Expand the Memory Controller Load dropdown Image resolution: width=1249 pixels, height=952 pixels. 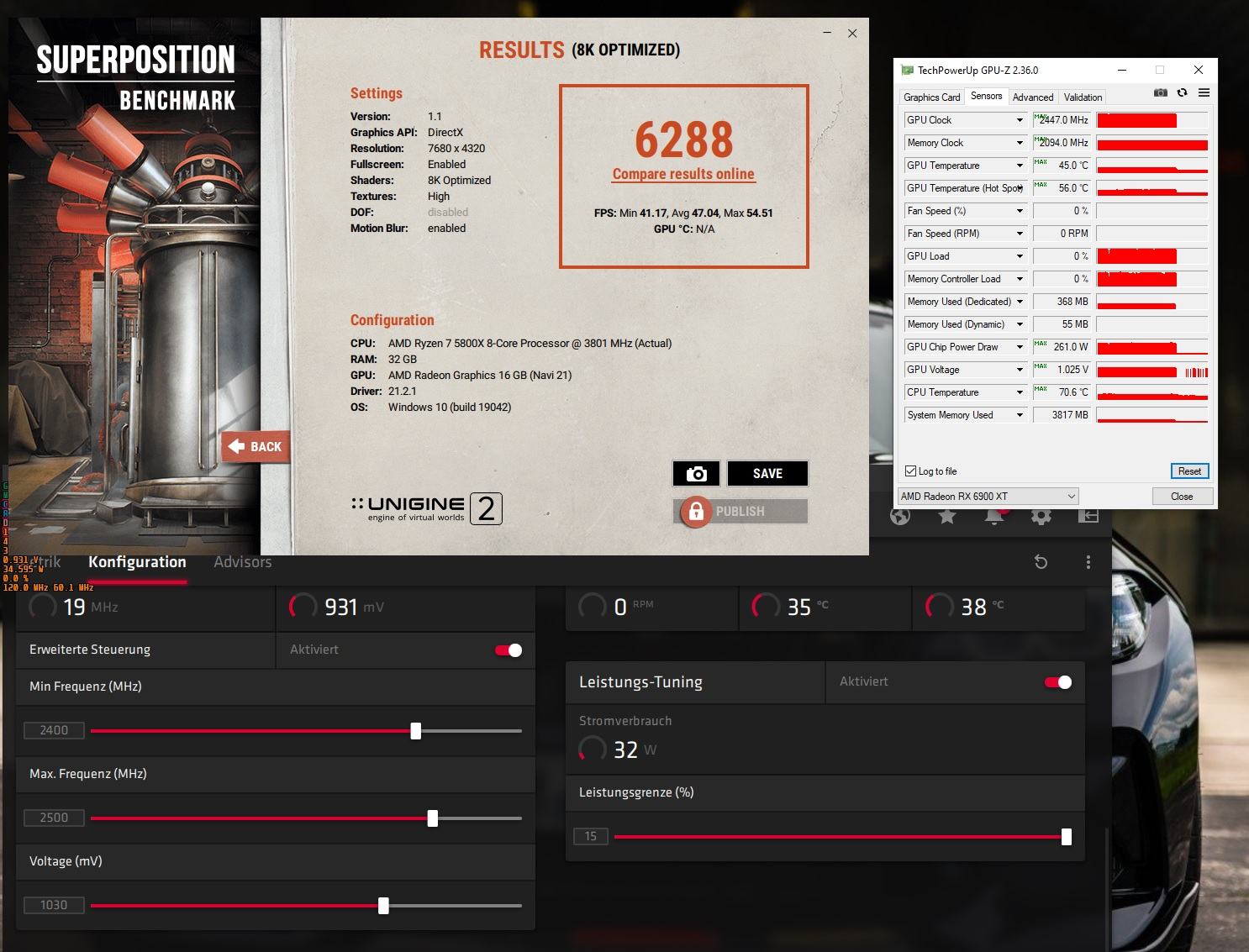pyautogui.click(x=1020, y=279)
